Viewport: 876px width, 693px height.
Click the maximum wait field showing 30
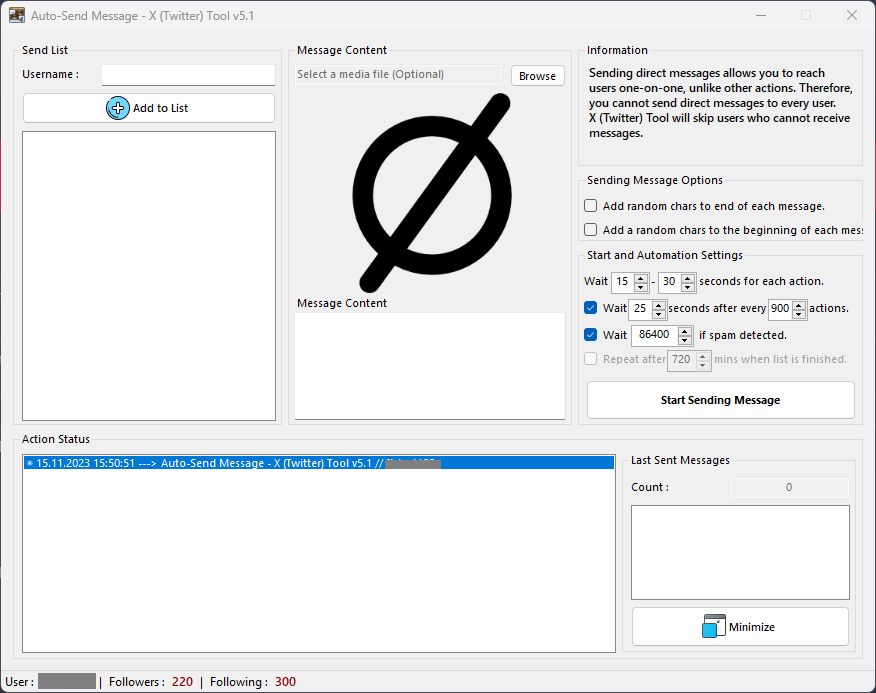[670, 282]
